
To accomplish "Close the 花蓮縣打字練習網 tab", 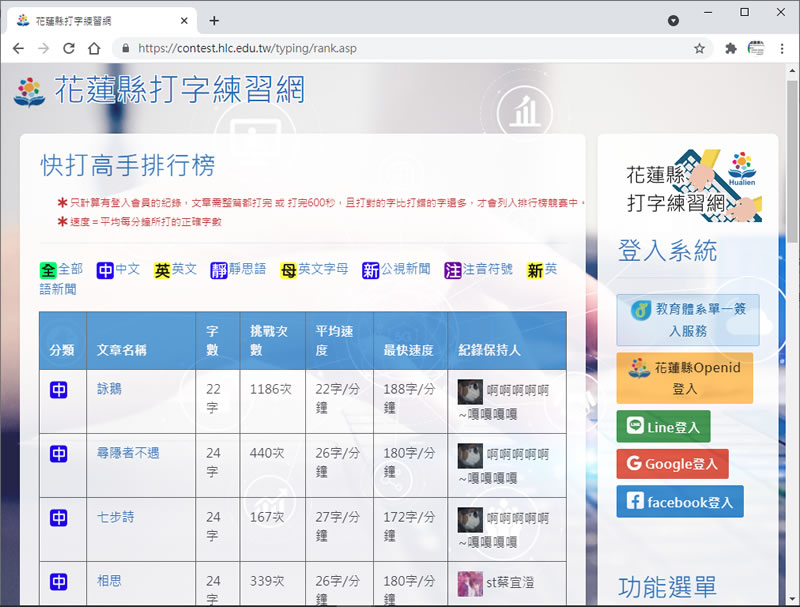I will [x=184, y=21].
